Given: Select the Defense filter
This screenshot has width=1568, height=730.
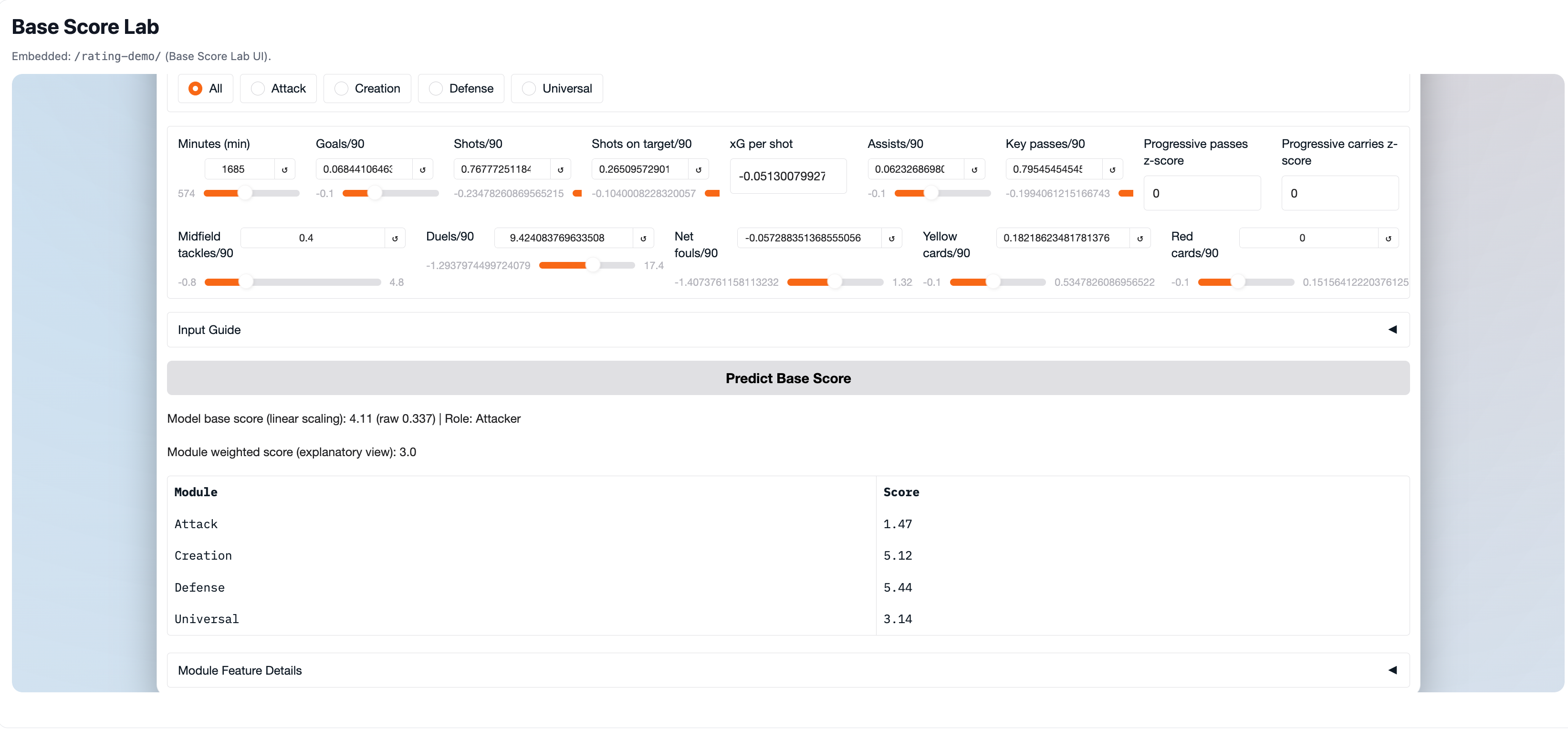Looking at the screenshot, I should 461,88.
